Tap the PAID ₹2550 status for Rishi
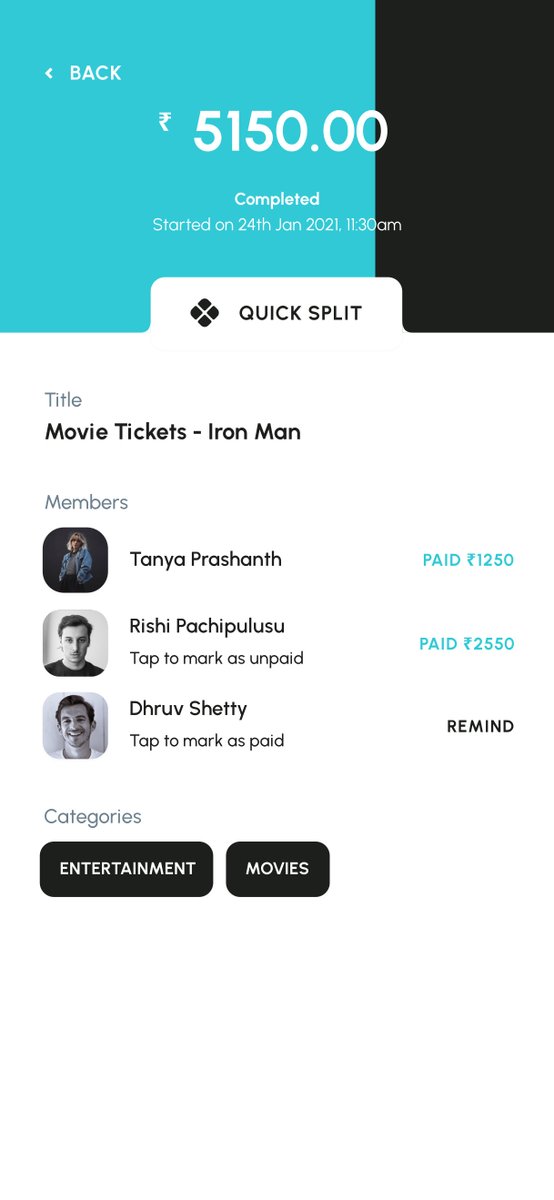 click(467, 644)
